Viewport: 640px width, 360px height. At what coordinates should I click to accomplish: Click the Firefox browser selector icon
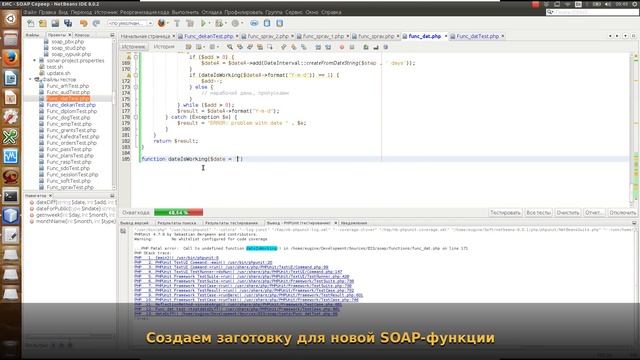[162, 23]
